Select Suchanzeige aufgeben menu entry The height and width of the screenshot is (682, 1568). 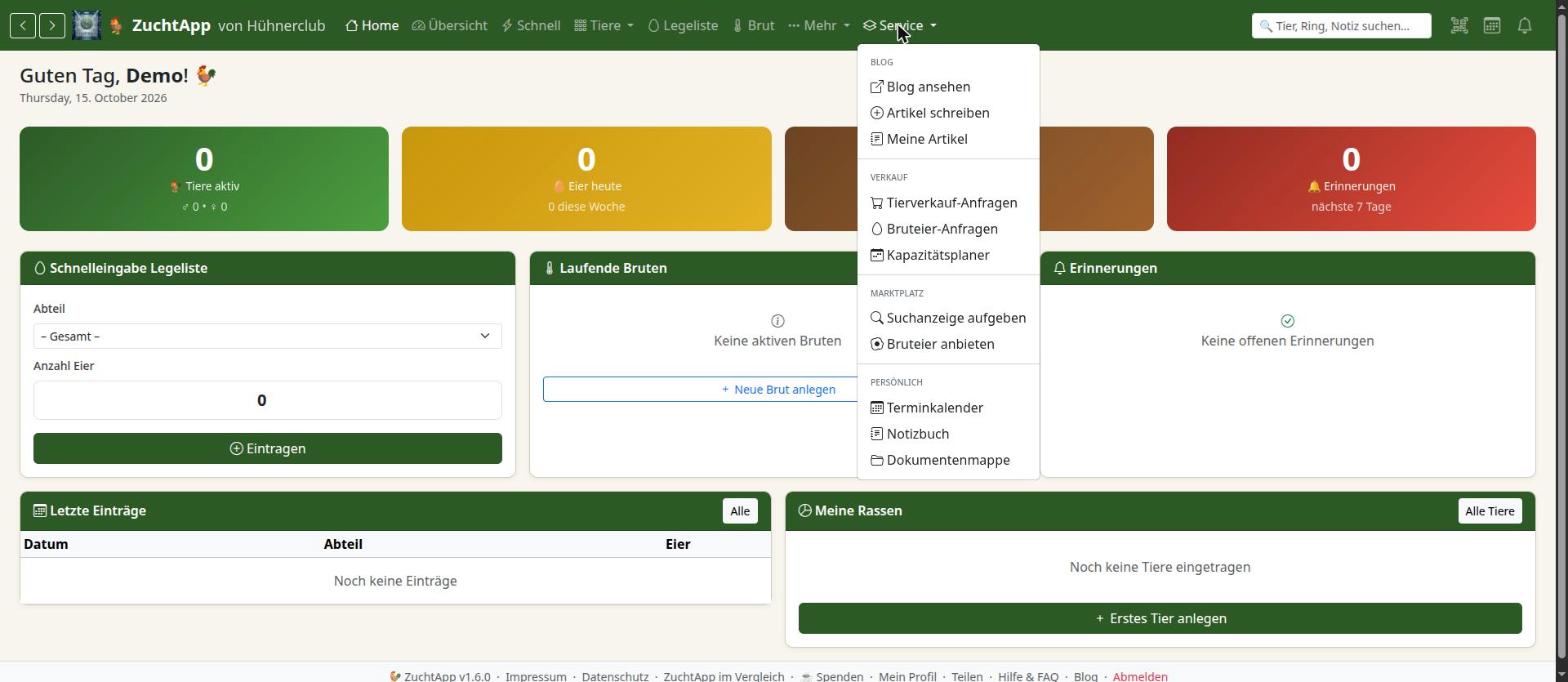click(x=948, y=318)
